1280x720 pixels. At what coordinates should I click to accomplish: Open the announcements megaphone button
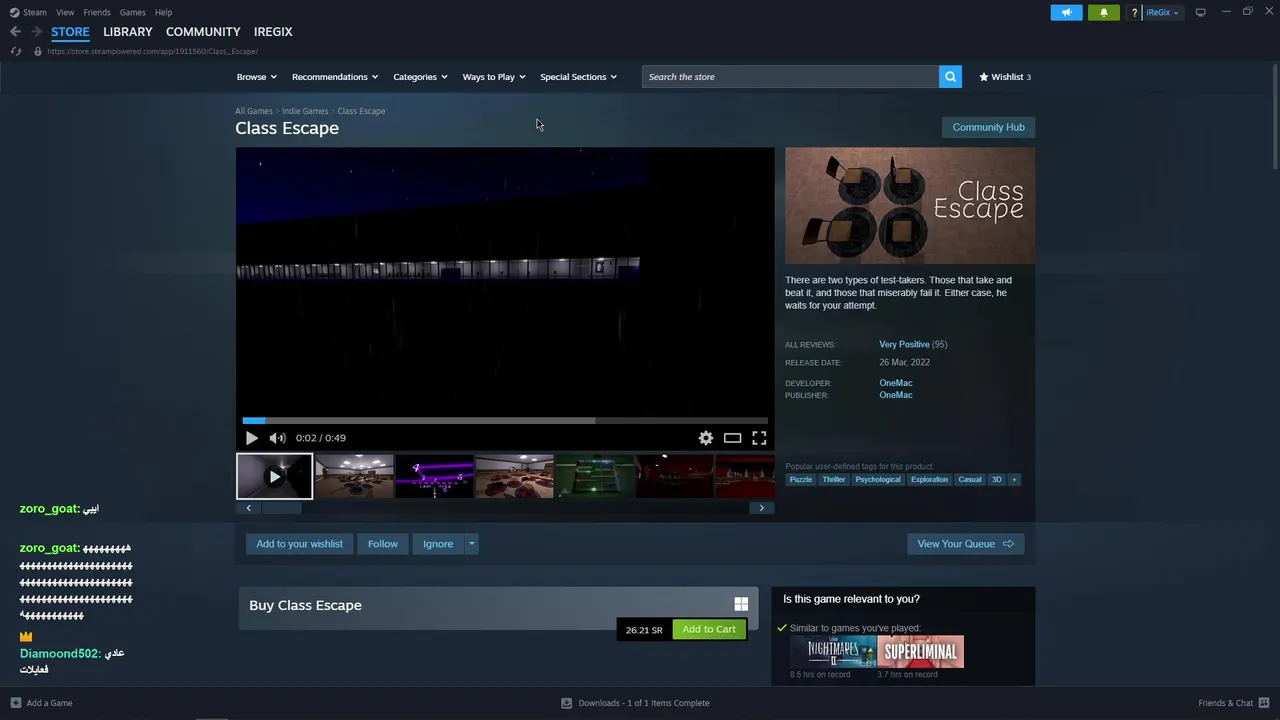[x=1066, y=12]
